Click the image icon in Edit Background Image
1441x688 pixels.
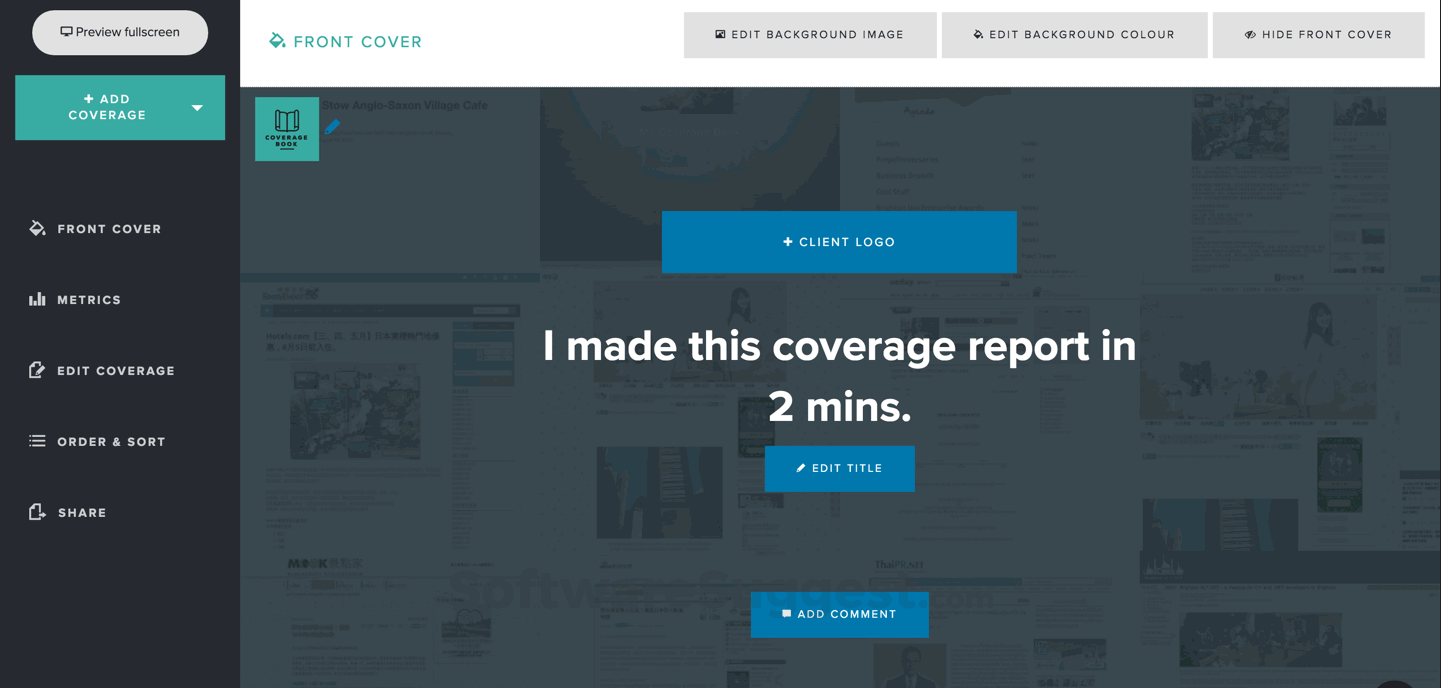pos(721,34)
